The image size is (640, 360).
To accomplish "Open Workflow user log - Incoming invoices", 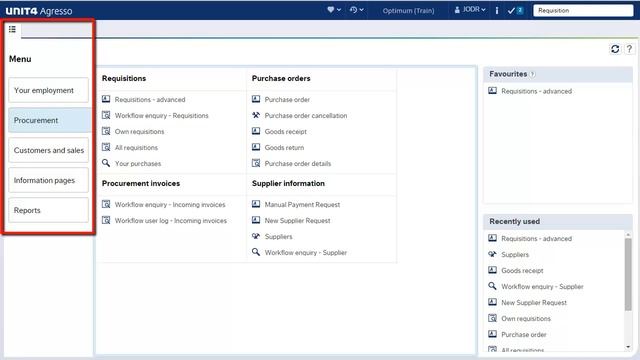I will tap(171, 220).
